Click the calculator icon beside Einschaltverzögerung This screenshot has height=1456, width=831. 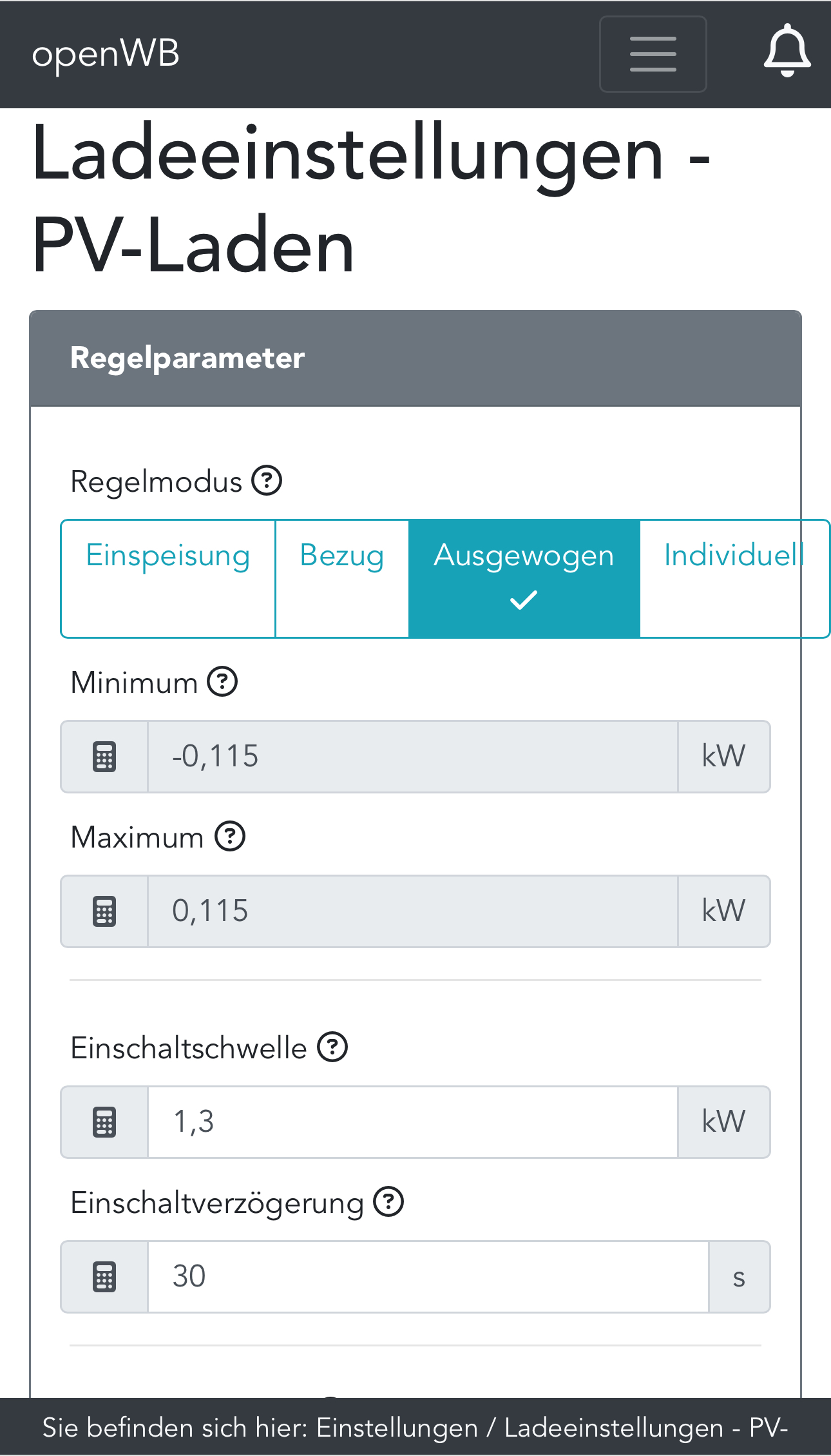click(104, 1277)
